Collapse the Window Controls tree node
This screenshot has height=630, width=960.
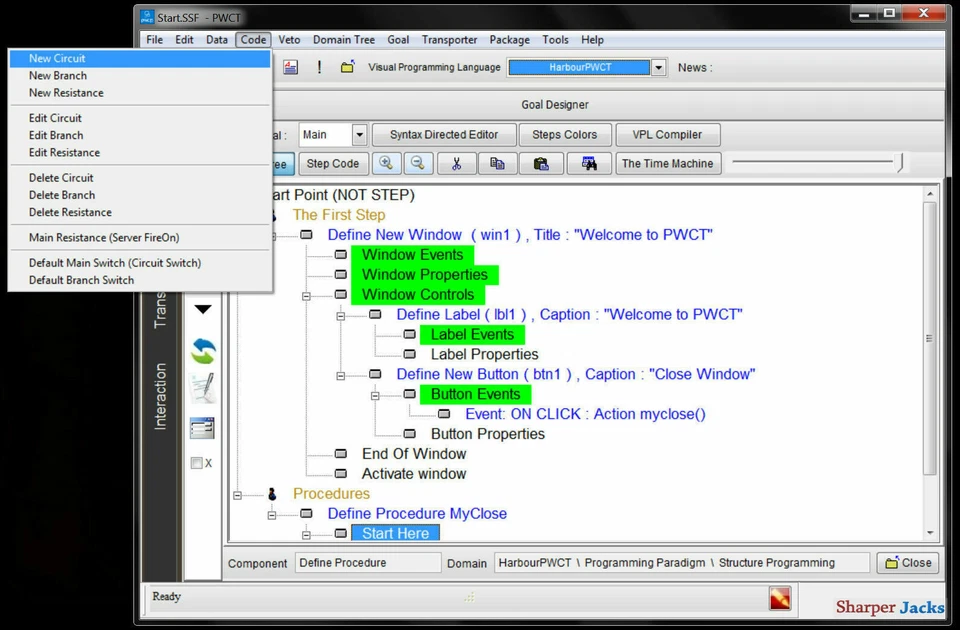pos(308,294)
